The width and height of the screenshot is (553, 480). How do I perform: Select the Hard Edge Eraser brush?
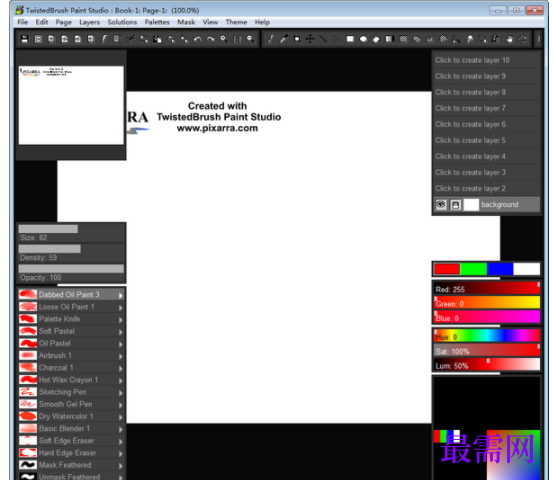coord(71,453)
